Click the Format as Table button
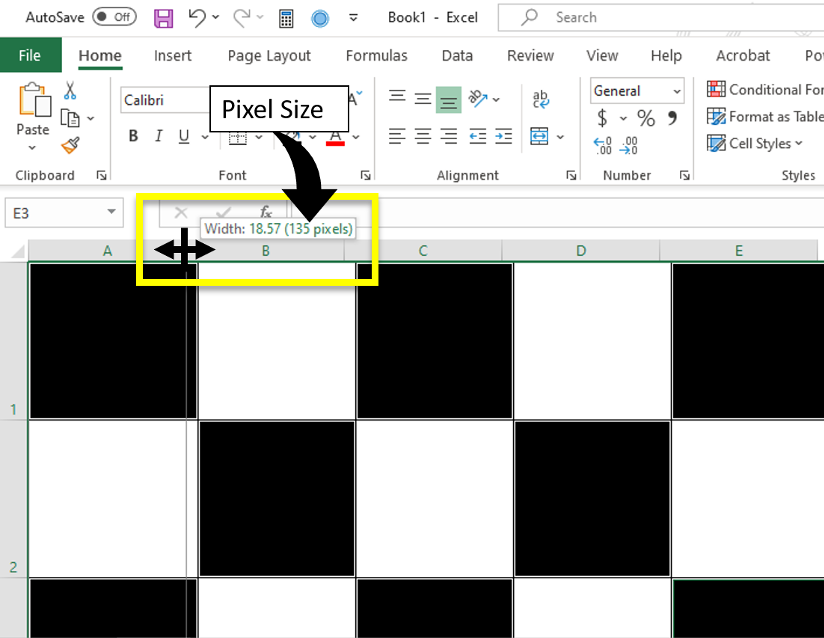 765,117
